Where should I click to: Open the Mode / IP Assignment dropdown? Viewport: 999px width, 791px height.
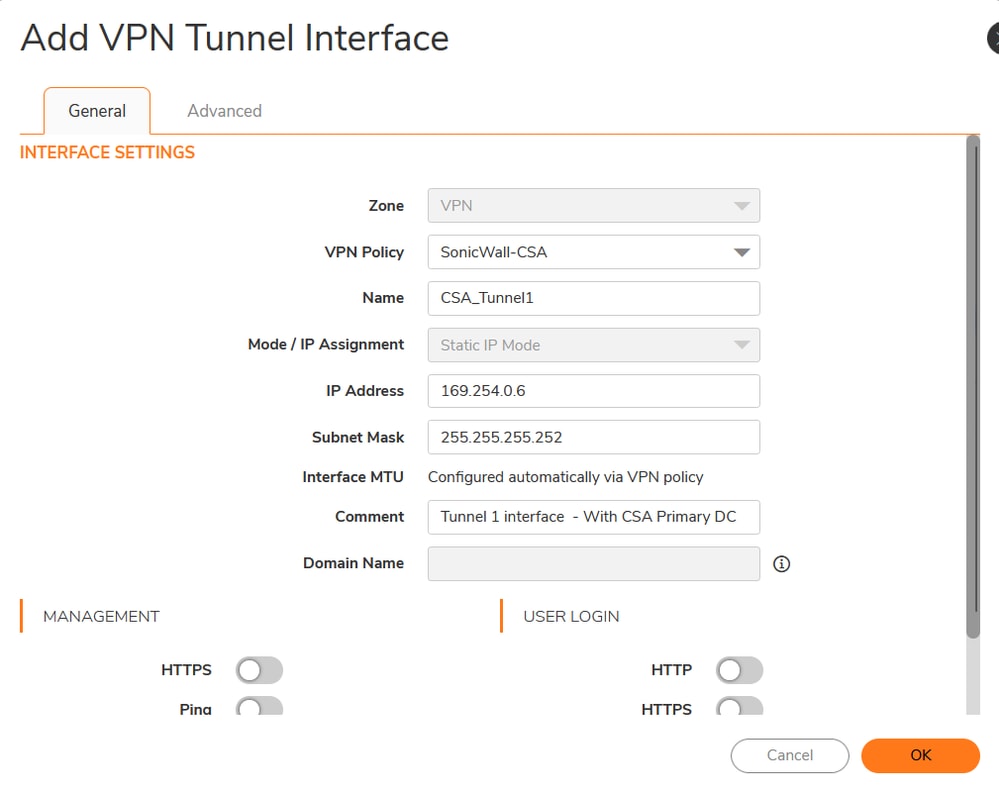tap(593, 345)
